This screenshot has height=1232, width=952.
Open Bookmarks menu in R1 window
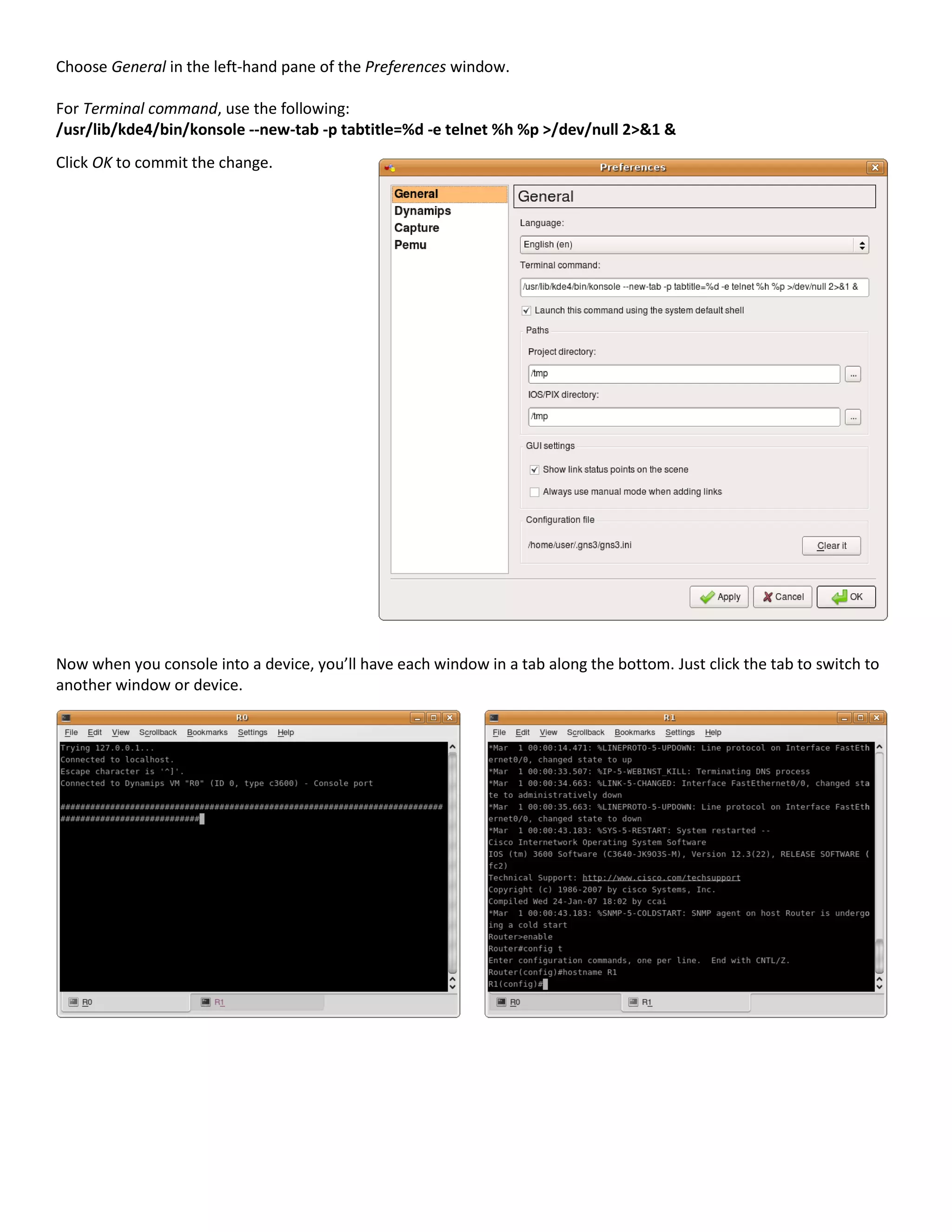click(x=635, y=732)
